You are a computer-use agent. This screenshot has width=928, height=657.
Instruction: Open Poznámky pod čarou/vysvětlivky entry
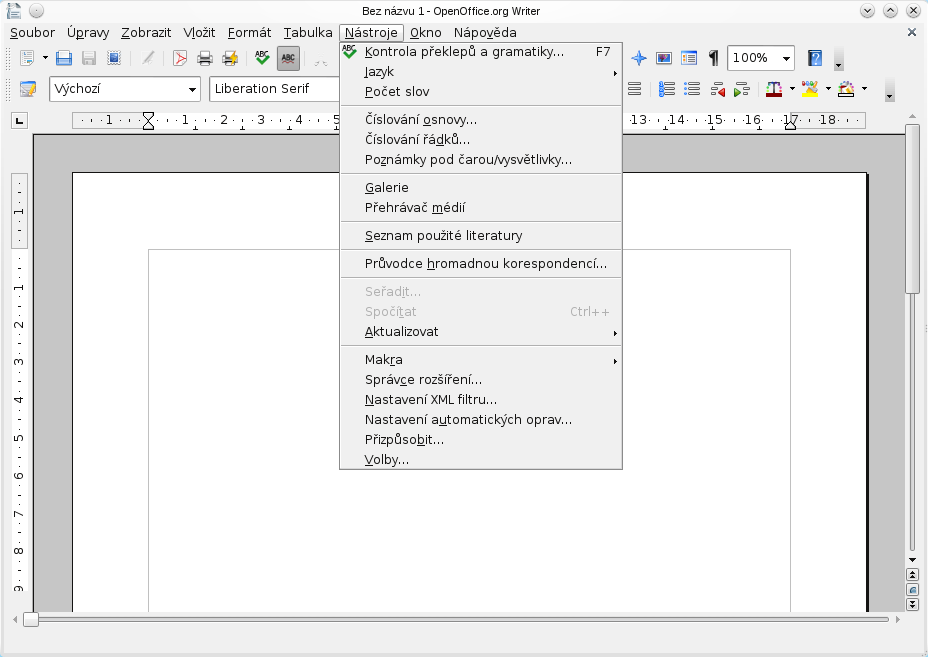click(x=481, y=160)
